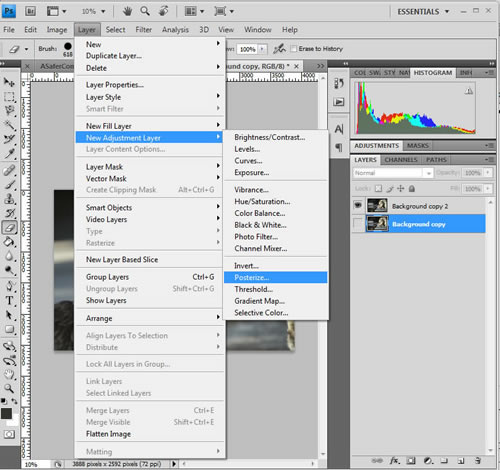Open the Character panel icon
This screenshot has height=470, width=500.
tap(339, 129)
